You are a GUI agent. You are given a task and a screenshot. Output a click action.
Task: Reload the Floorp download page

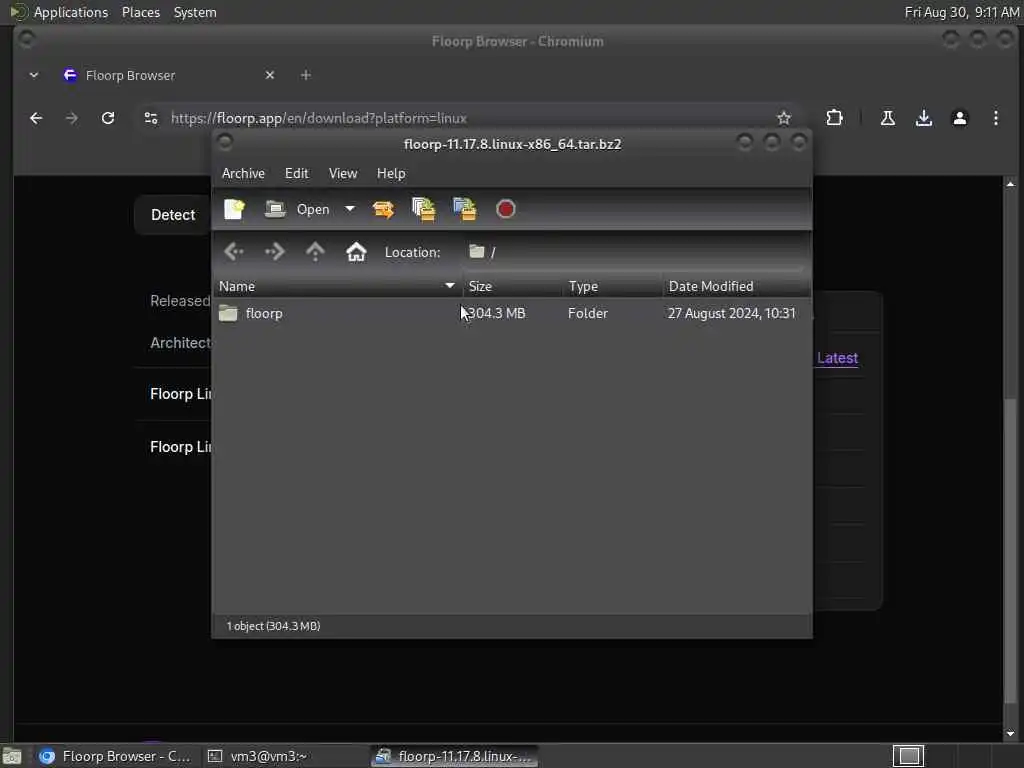click(x=108, y=118)
